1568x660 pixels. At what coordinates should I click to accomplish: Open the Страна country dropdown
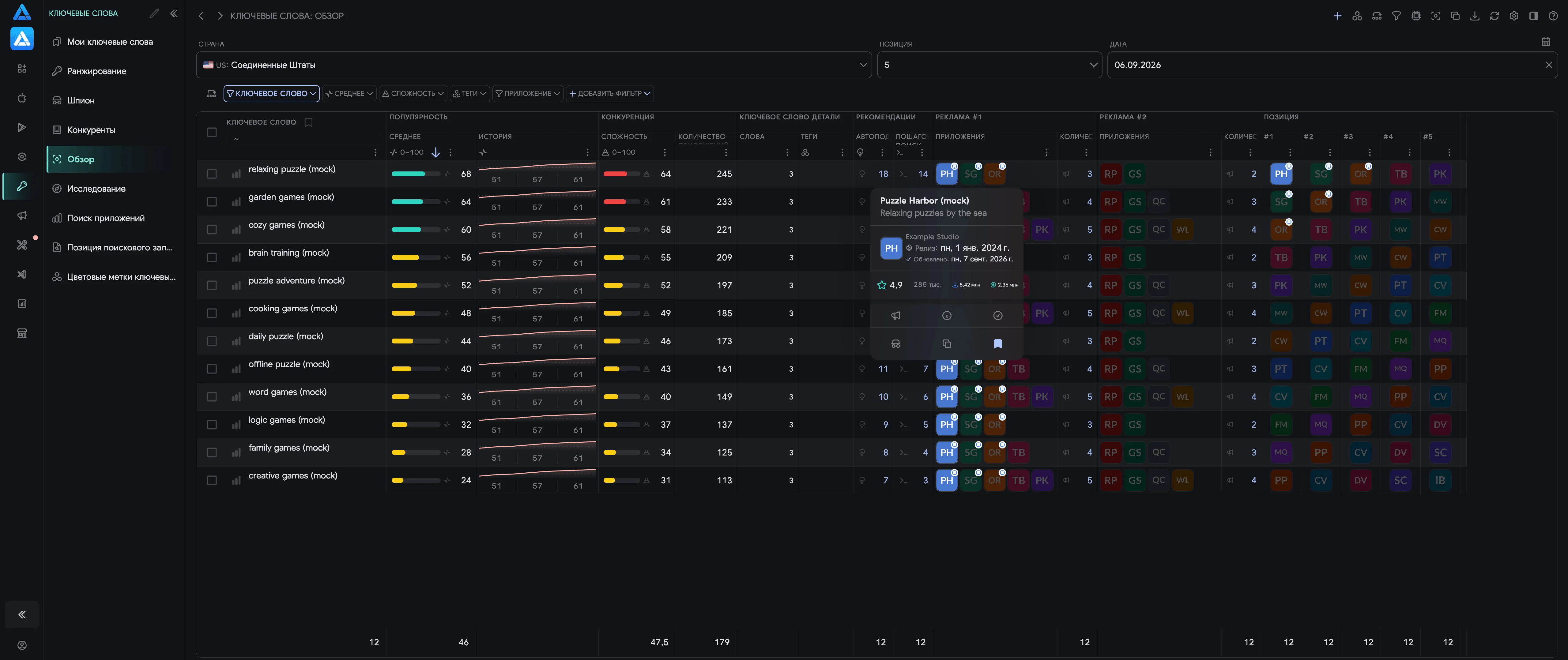[x=534, y=65]
